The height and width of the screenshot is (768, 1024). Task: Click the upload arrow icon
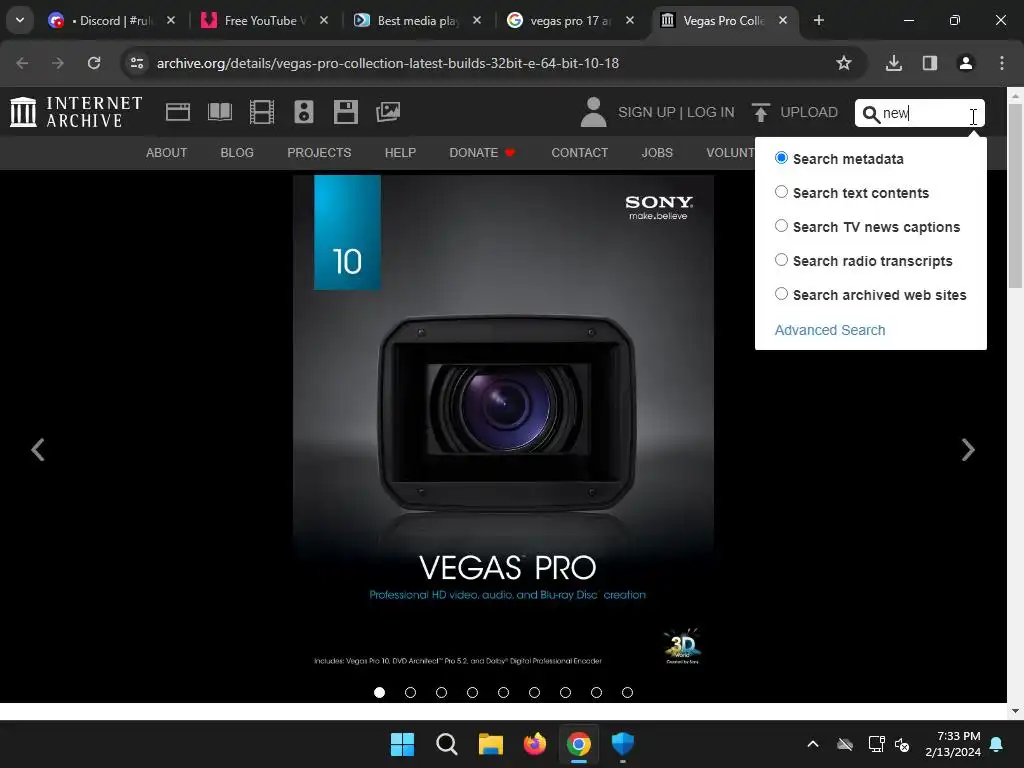pos(760,112)
